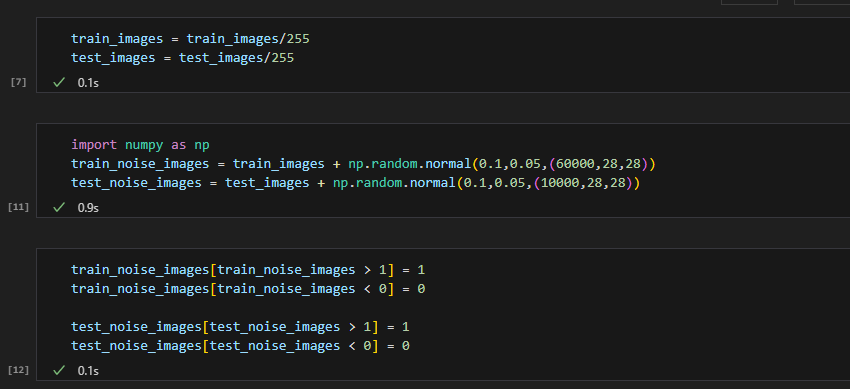Click line 'train_noise_images[train_noise_images > 1] = 1'
This screenshot has height=389, width=850.
248,270
